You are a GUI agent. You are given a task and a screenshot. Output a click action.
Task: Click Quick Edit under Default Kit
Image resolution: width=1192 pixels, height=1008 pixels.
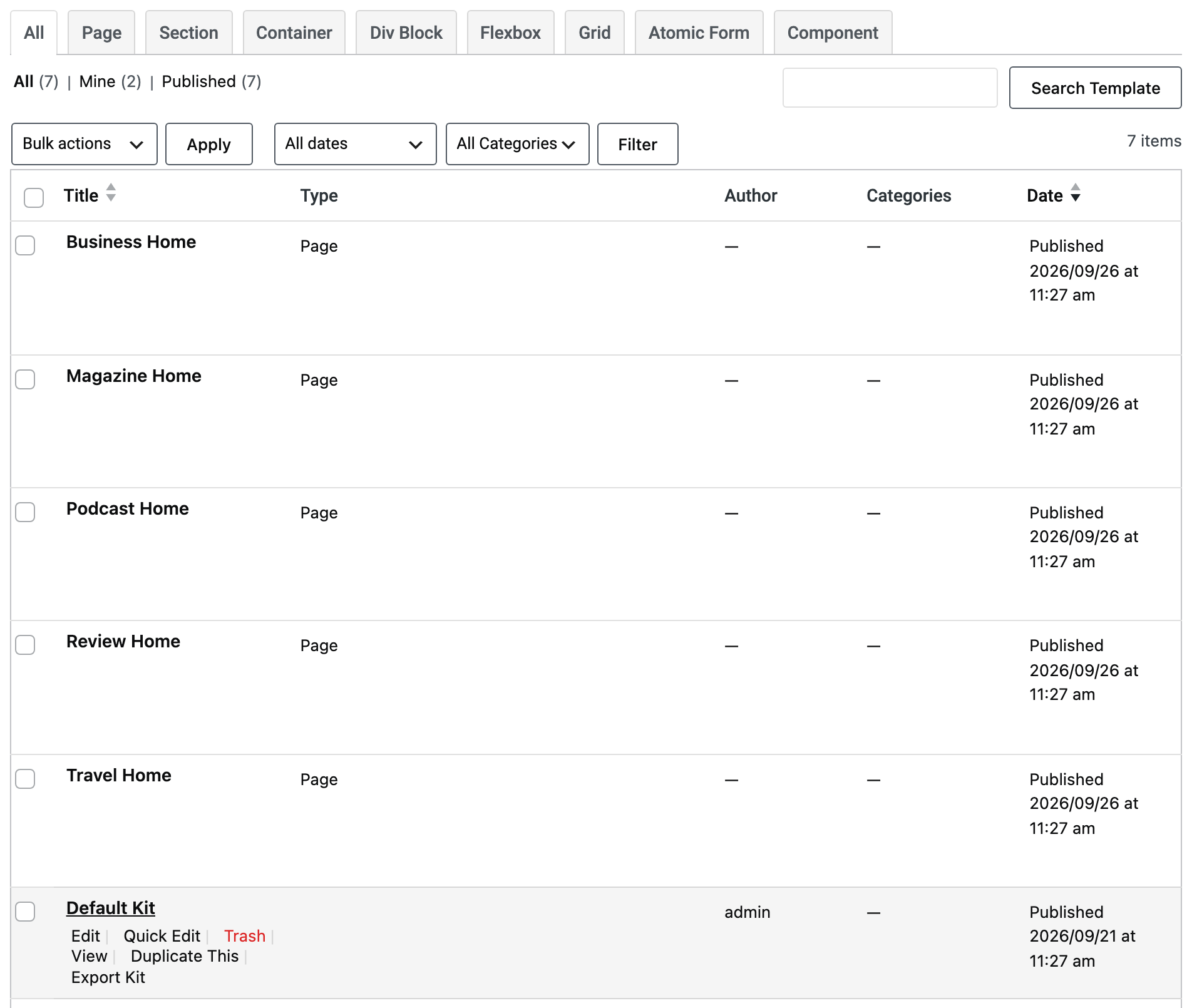(162, 936)
